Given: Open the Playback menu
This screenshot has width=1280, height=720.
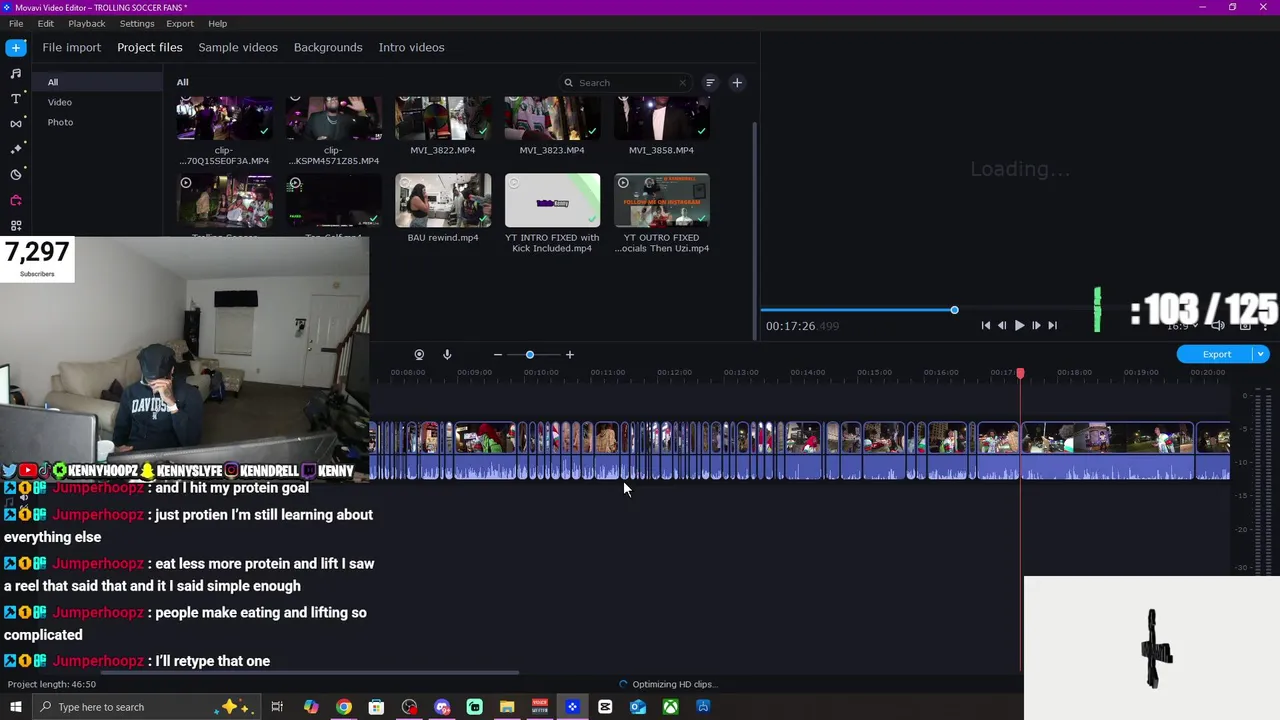Looking at the screenshot, I should pyautogui.click(x=87, y=23).
